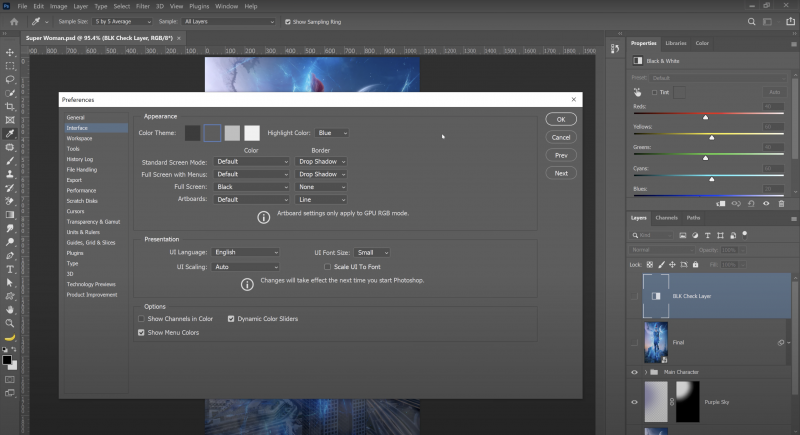
Task: Select the Gradient tool
Action: pos(10,215)
